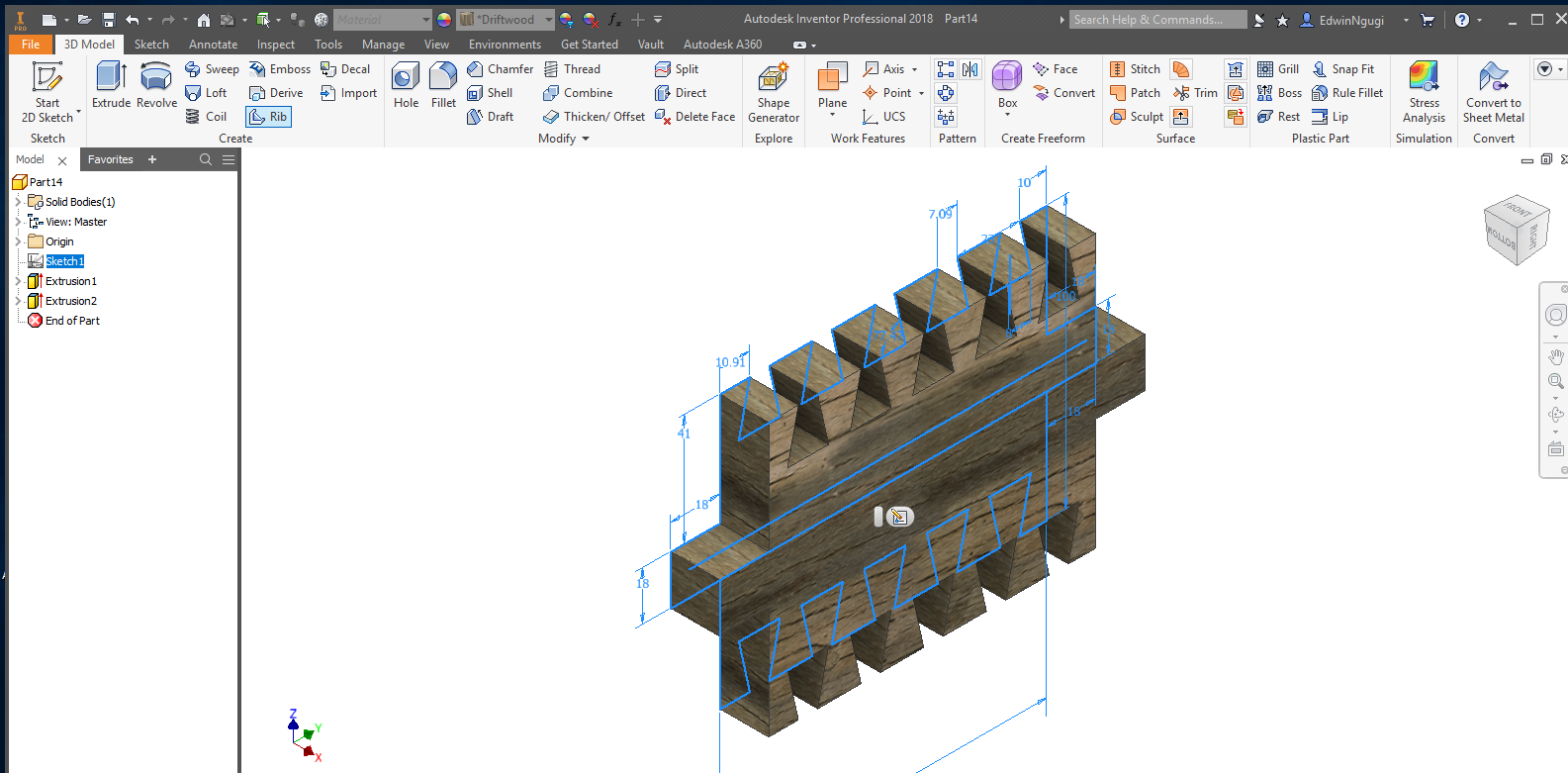Click the Search Help & Commands field
1568x773 pixels.
(x=1157, y=20)
